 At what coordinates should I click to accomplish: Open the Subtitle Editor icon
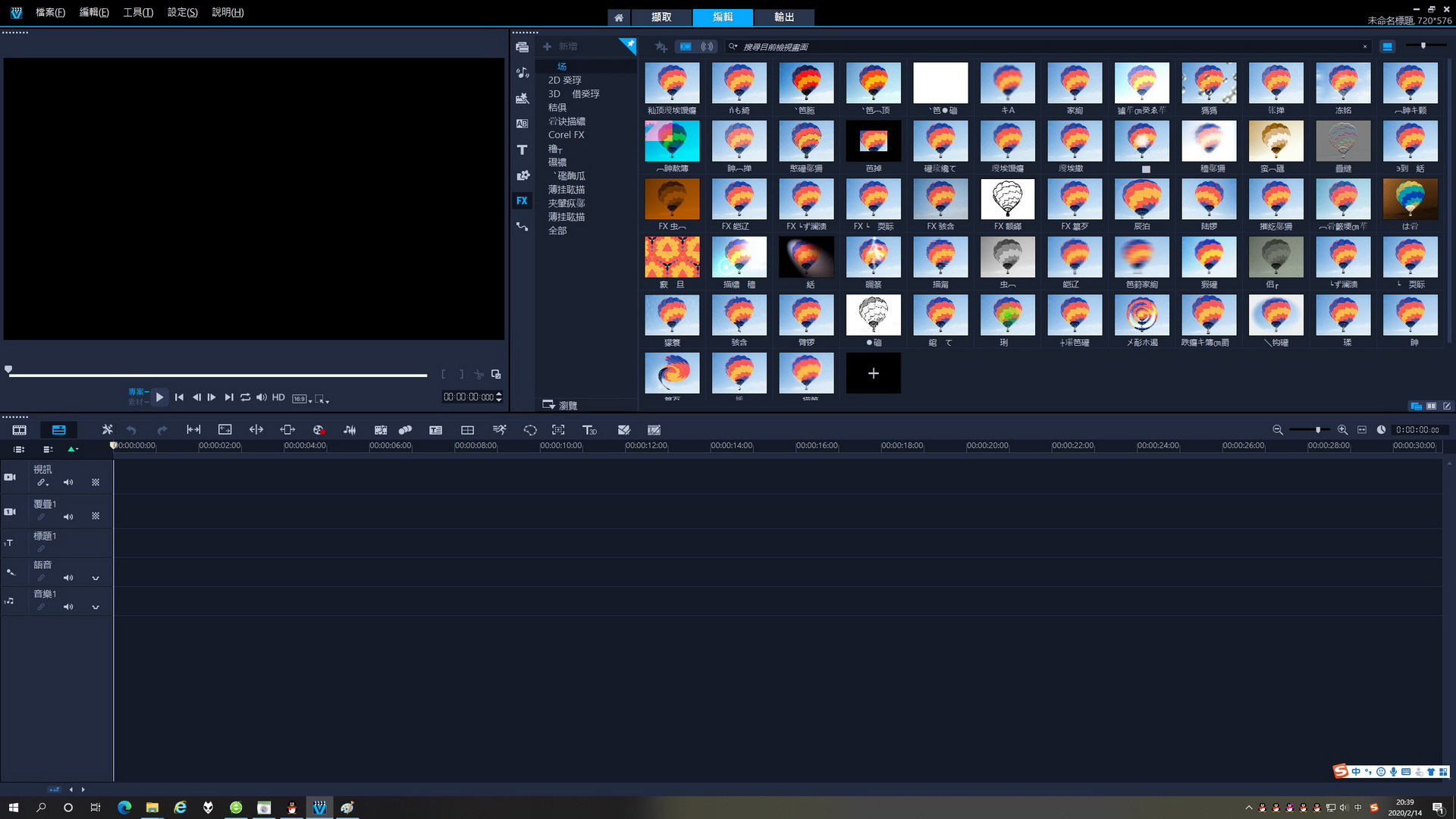435,430
